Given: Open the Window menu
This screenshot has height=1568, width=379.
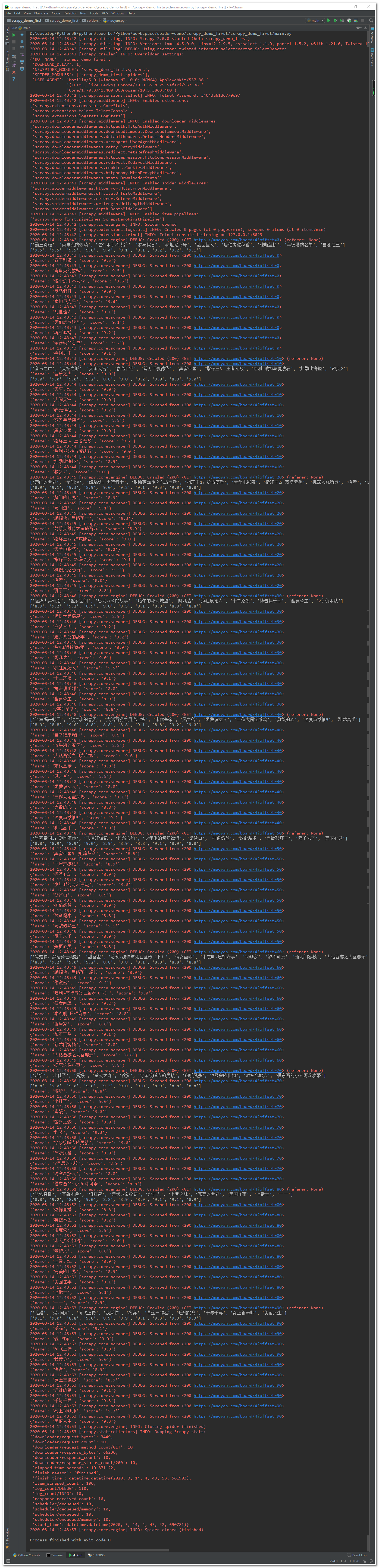Looking at the screenshot, I should pos(118,13).
